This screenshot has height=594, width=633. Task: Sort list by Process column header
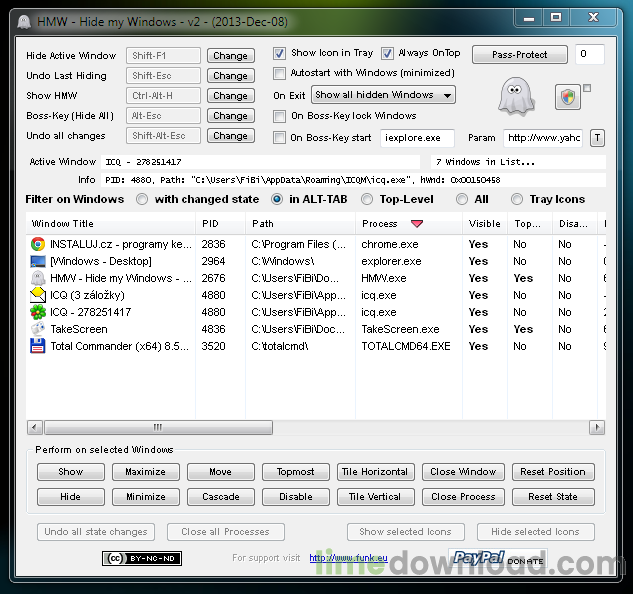409,224
